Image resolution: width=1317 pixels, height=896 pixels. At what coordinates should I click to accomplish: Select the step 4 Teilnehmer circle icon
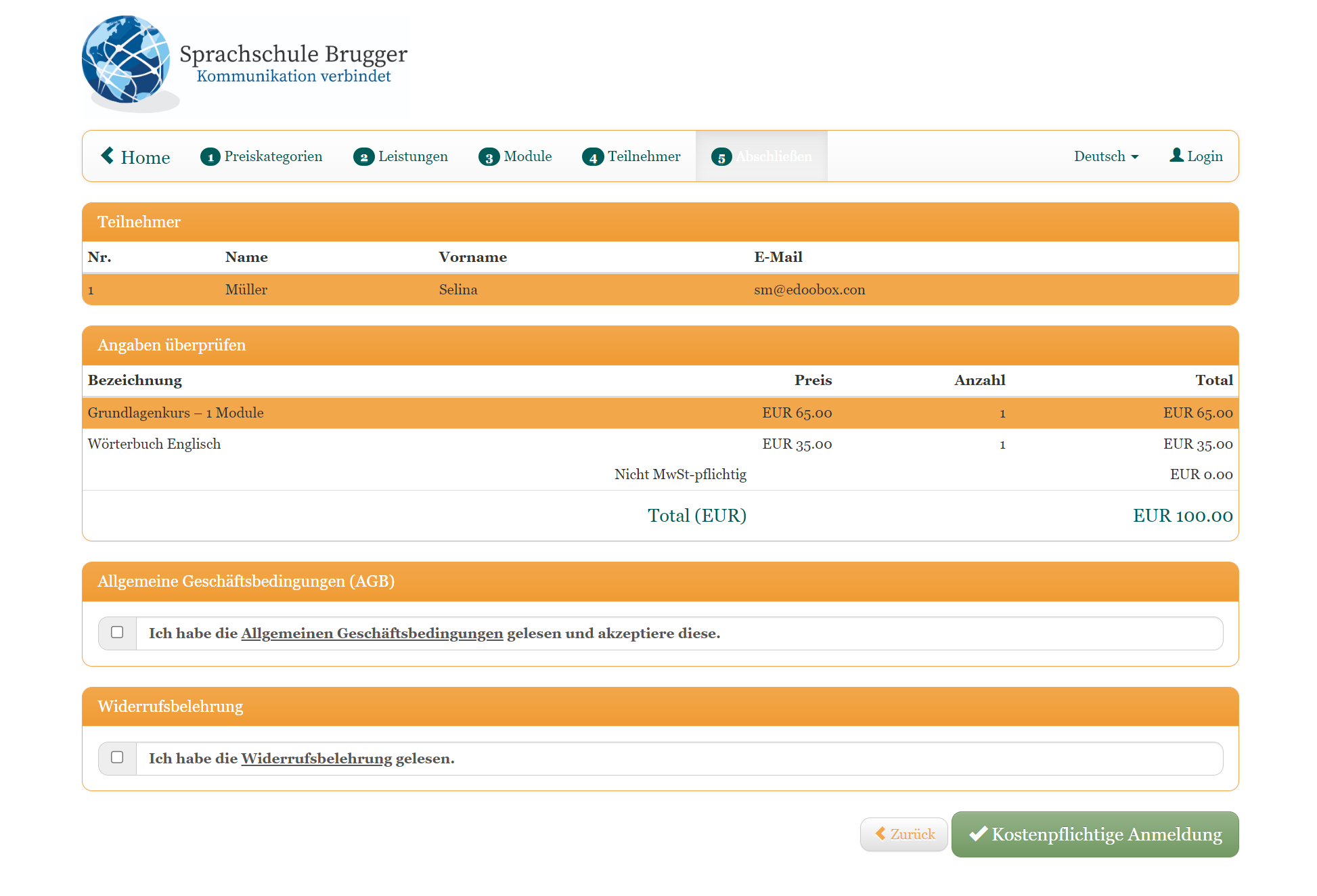pos(593,156)
